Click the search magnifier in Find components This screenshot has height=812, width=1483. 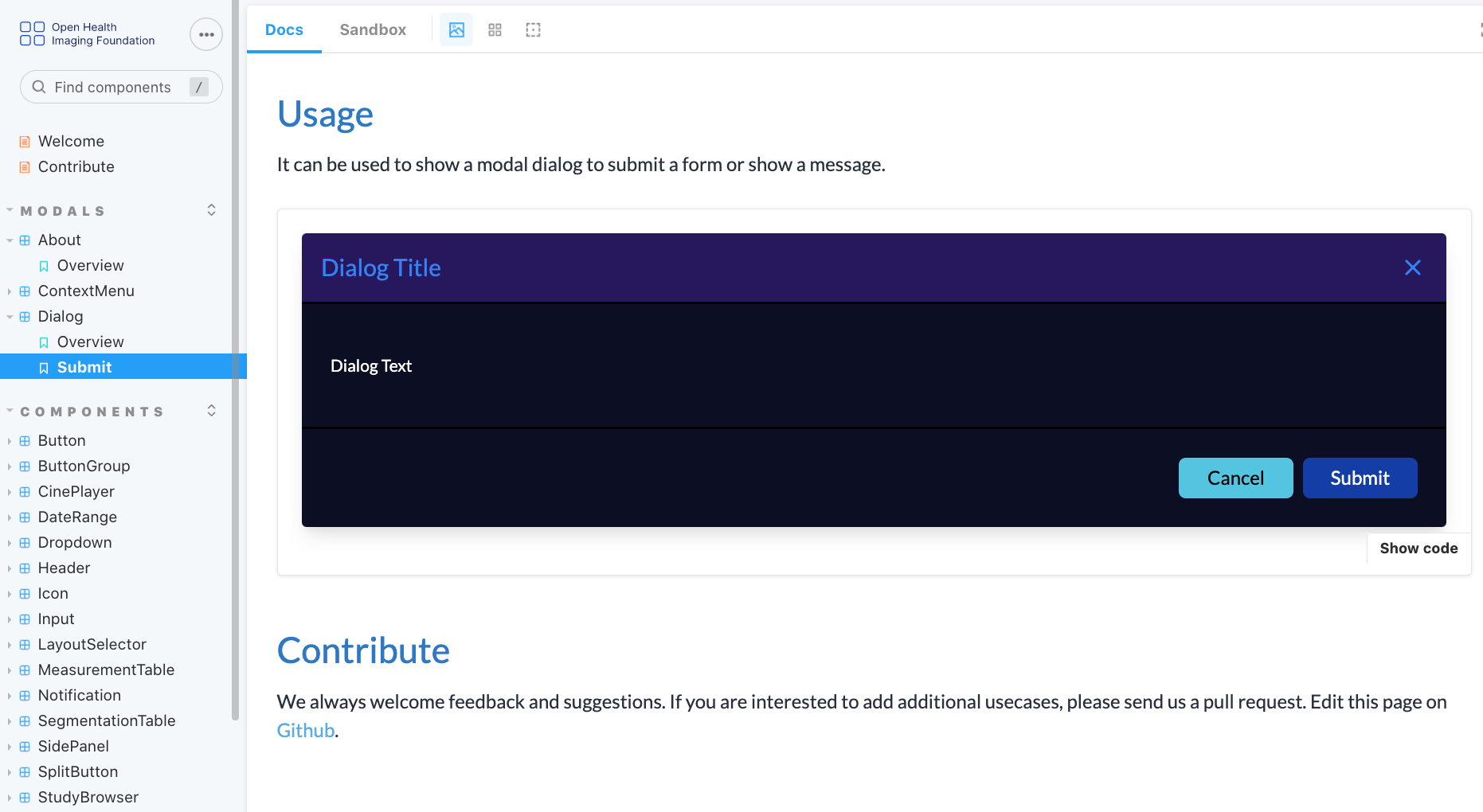point(38,86)
